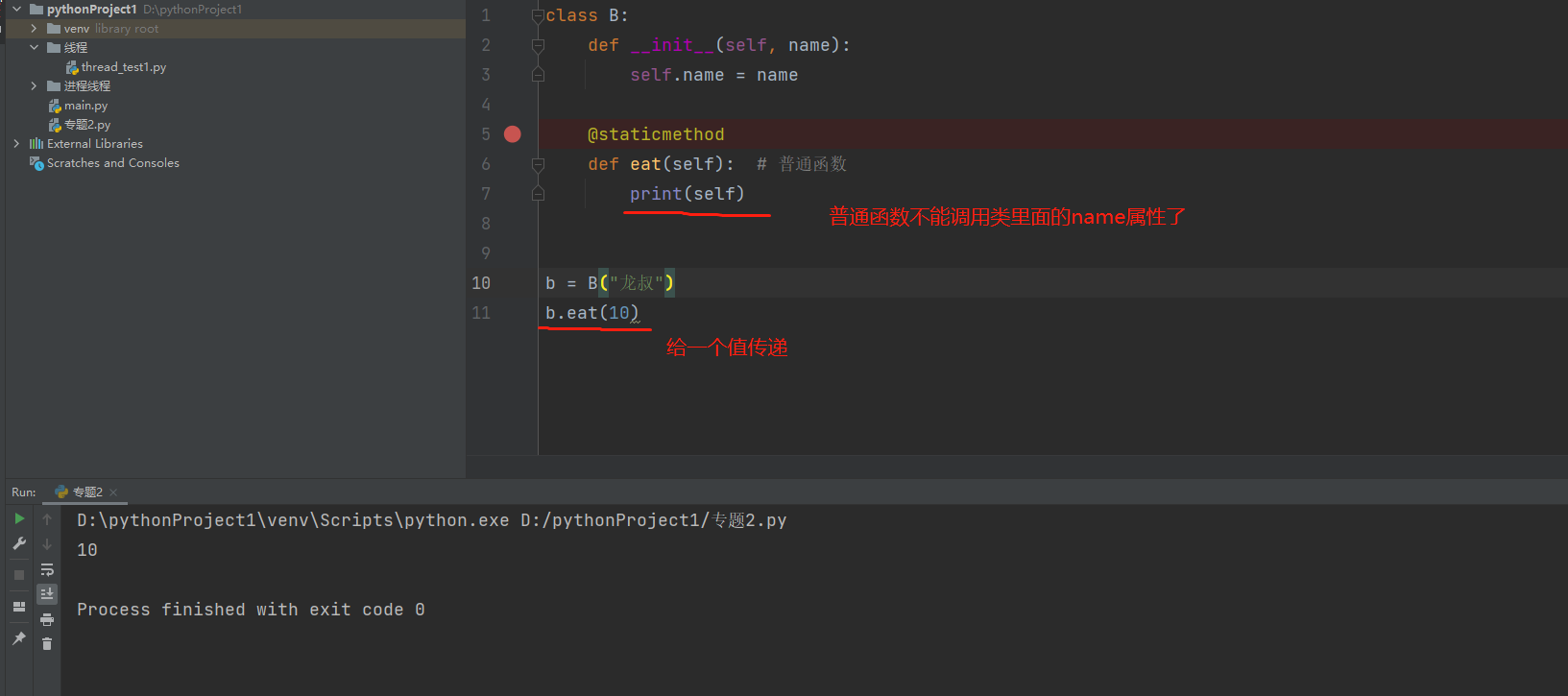Toggle scroll to end of console
This screenshot has height=696, width=1568.
[47, 594]
